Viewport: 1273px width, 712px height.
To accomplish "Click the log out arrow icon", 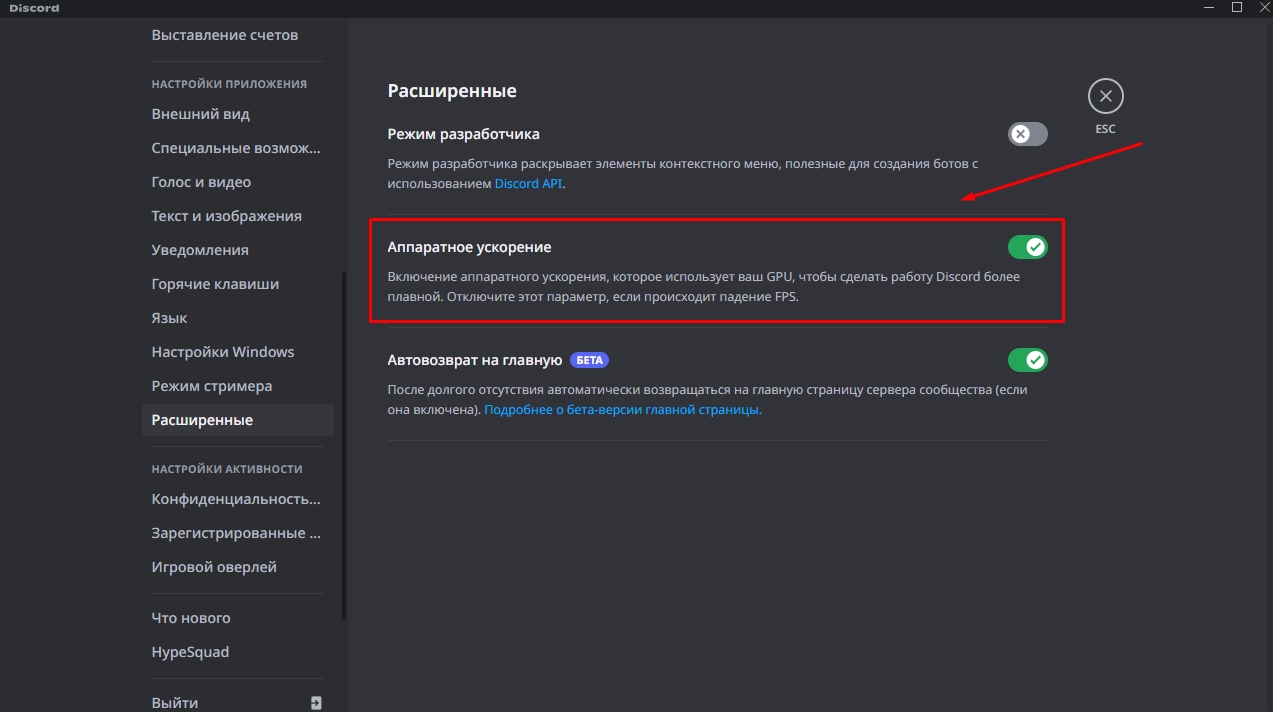I will pyautogui.click(x=316, y=702).
